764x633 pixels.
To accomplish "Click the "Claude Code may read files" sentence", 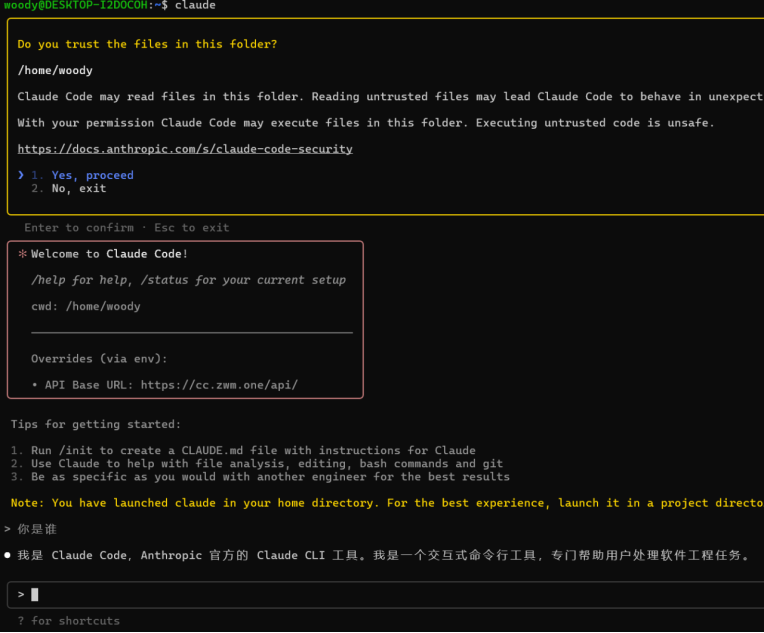I will tap(391, 97).
